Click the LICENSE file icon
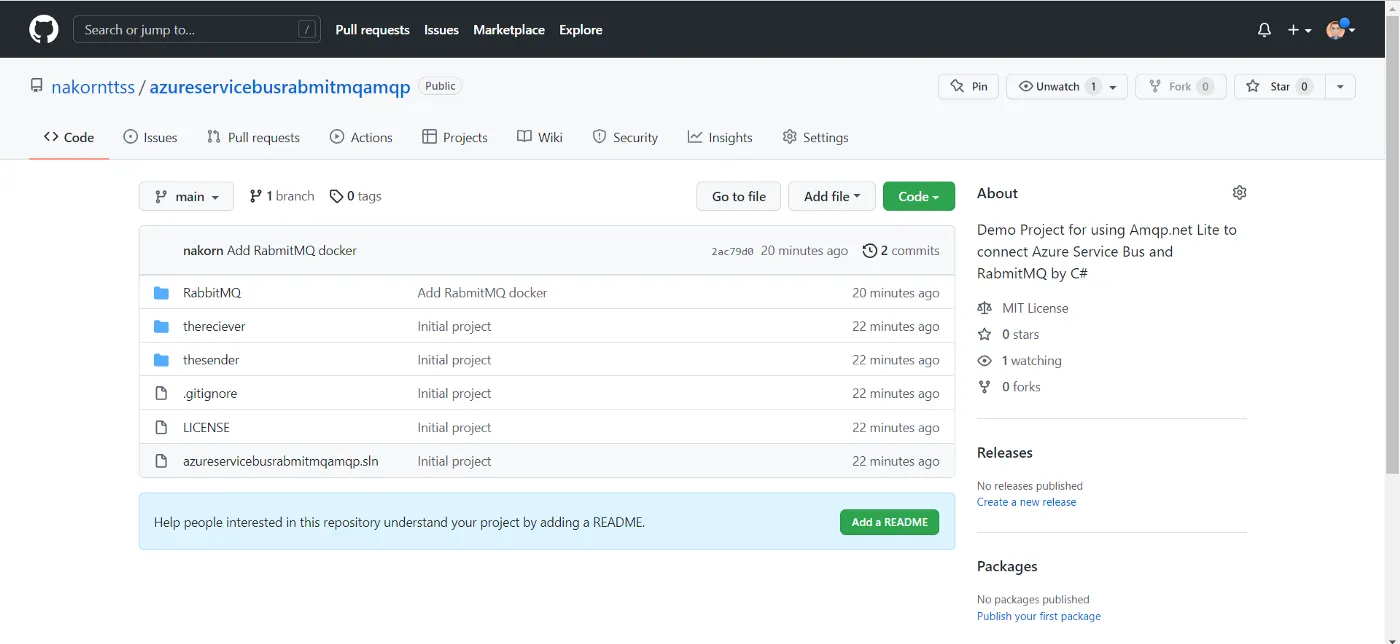 (x=161, y=427)
